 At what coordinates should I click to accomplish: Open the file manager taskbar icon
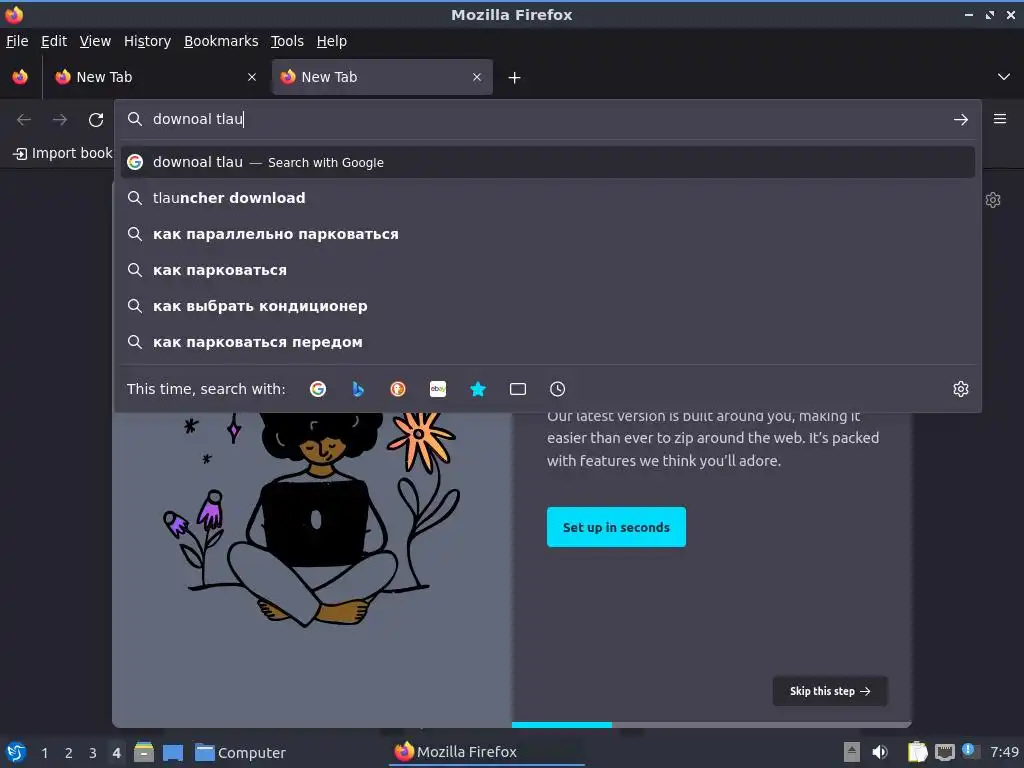click(144, 752)
